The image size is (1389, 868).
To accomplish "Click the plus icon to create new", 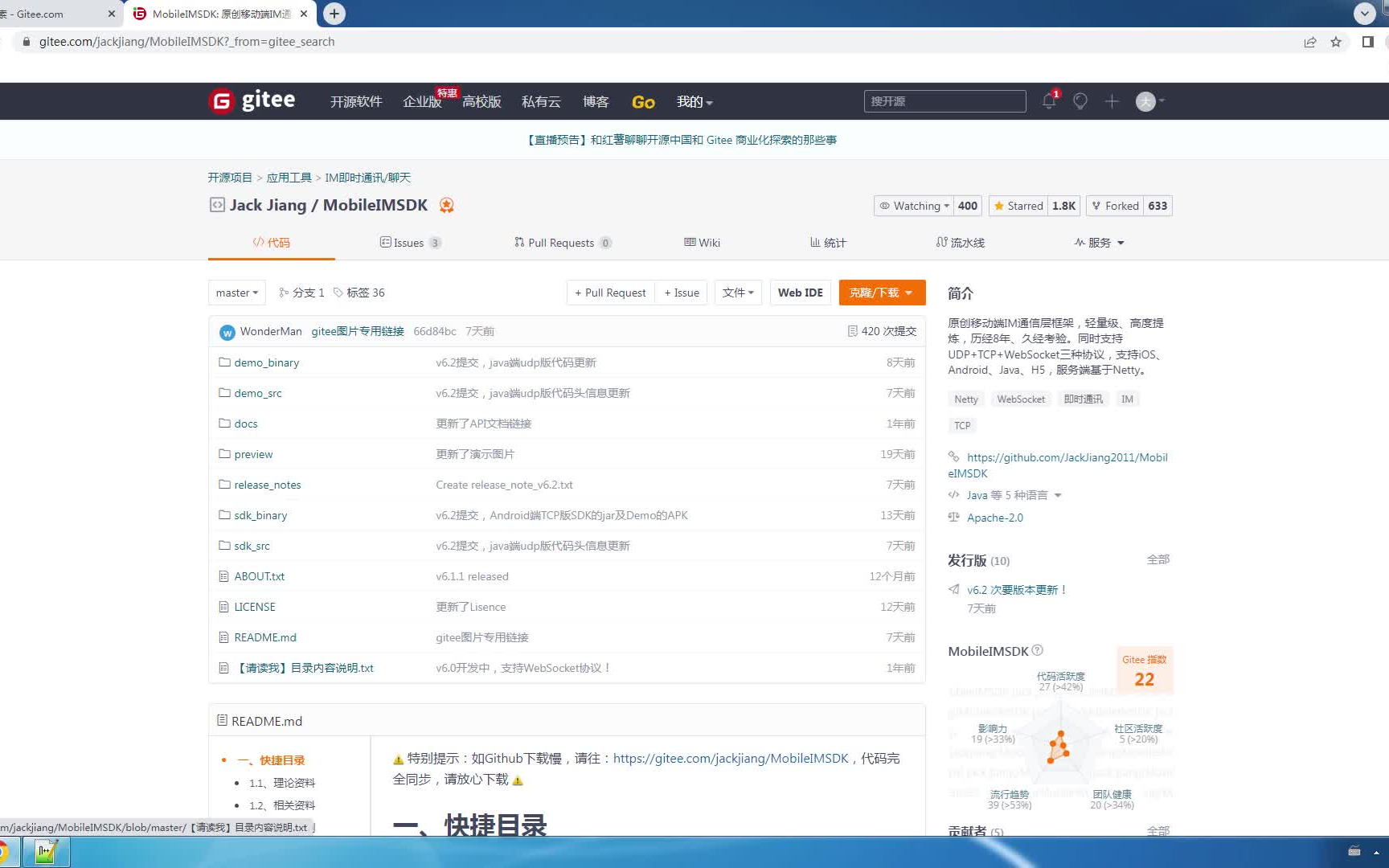I will 1112,101.
